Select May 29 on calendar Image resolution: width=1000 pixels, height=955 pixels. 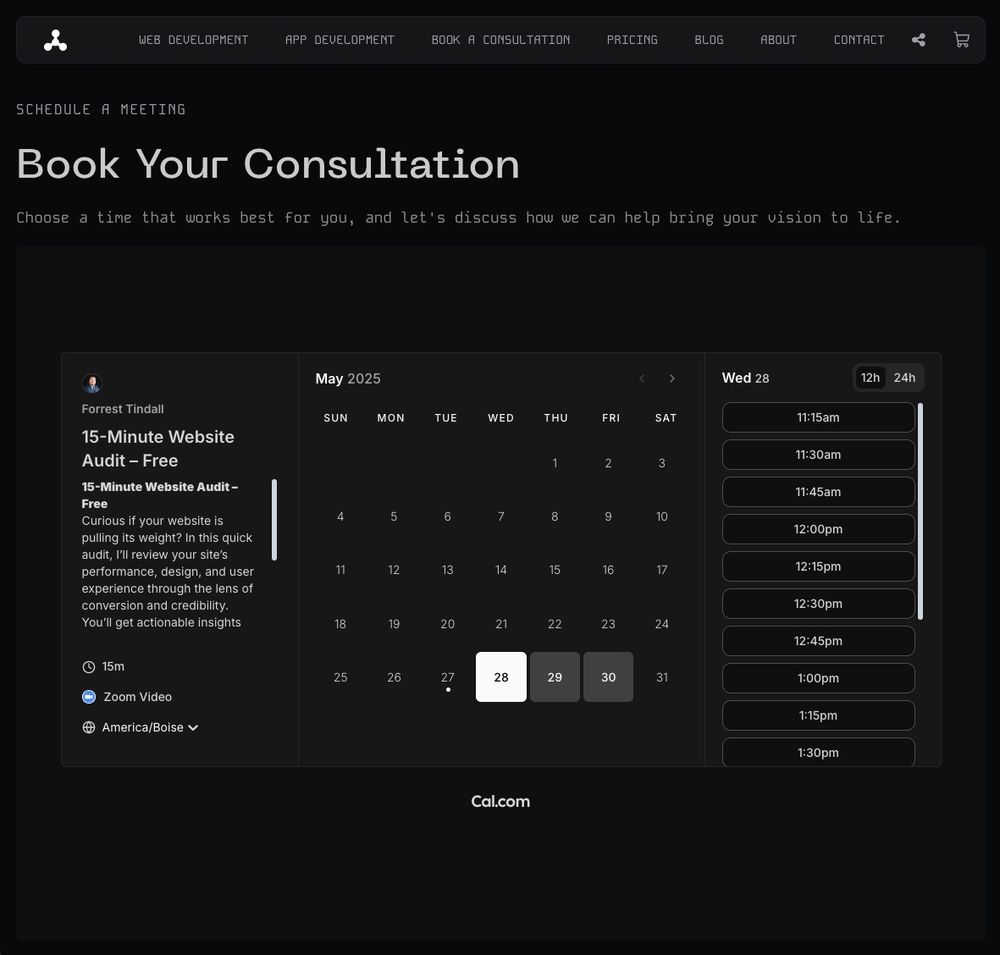(555, 677)
